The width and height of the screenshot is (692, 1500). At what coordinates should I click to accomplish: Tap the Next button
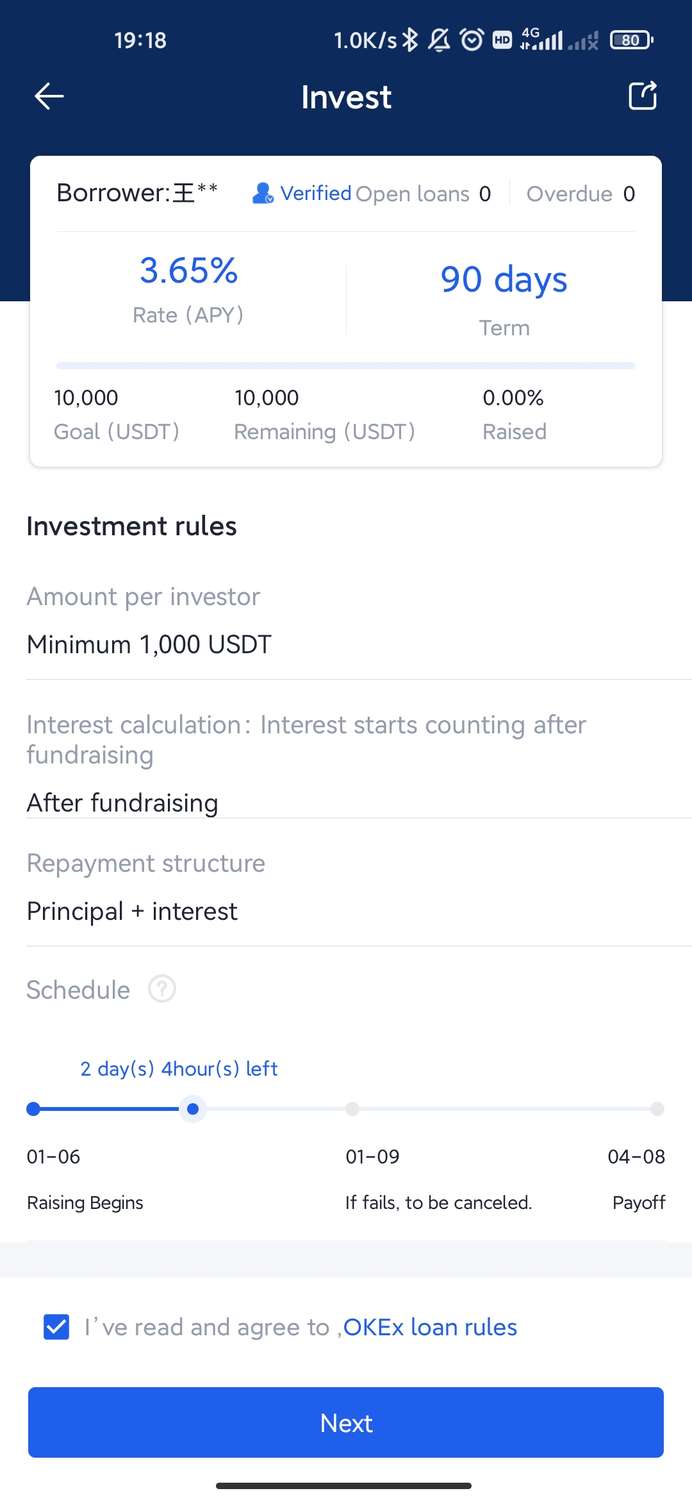[346, 1422]
